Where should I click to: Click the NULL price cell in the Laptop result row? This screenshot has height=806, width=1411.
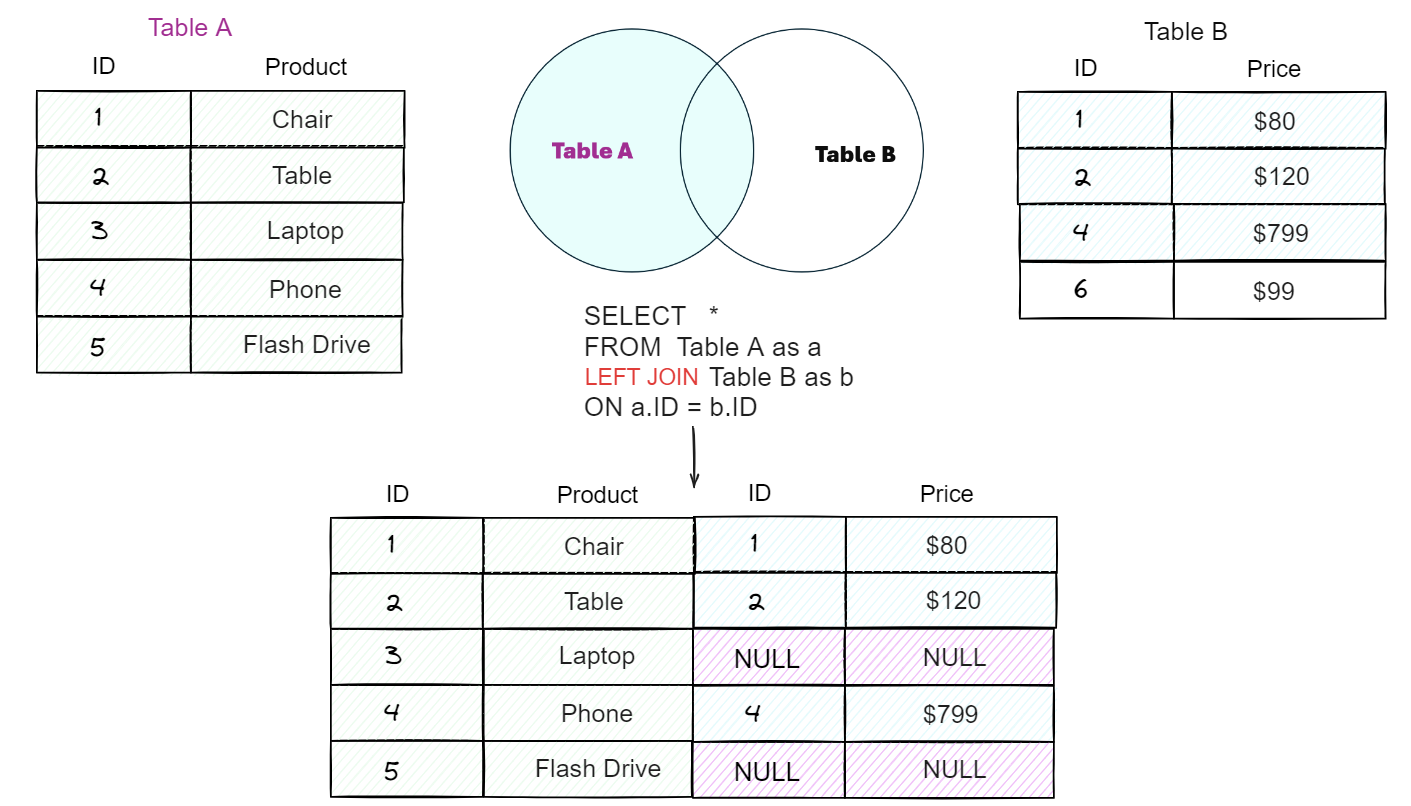pyautogui.click(x=954, y=658)
